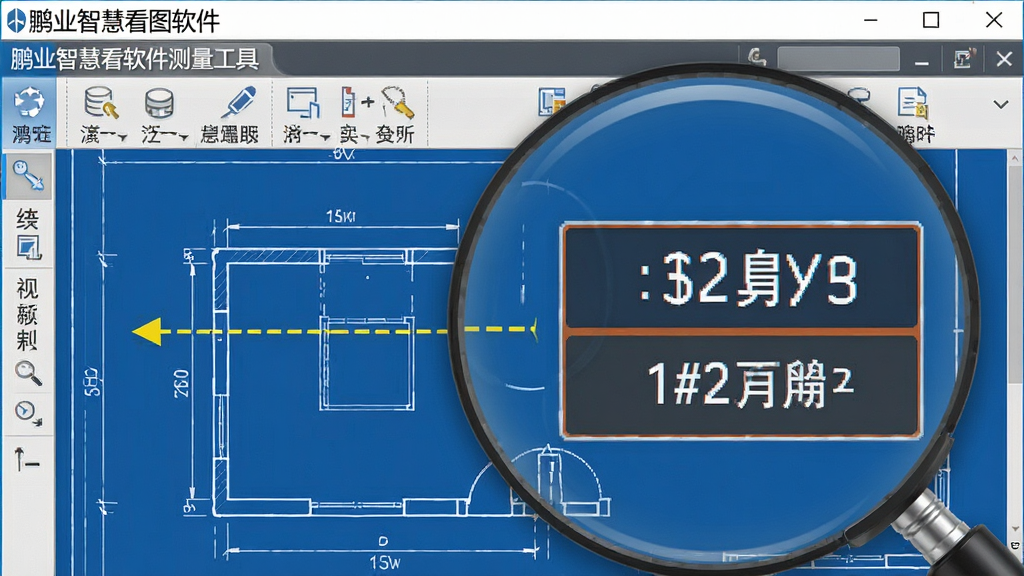Viewport: 1024px width, 576px height.
Task: Click the clock-with-arrow icon in left sidebar
Action: pos(28,413)
